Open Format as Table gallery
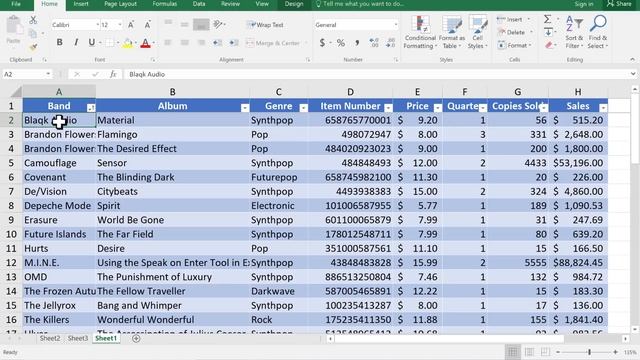 [x=452, y=32]
